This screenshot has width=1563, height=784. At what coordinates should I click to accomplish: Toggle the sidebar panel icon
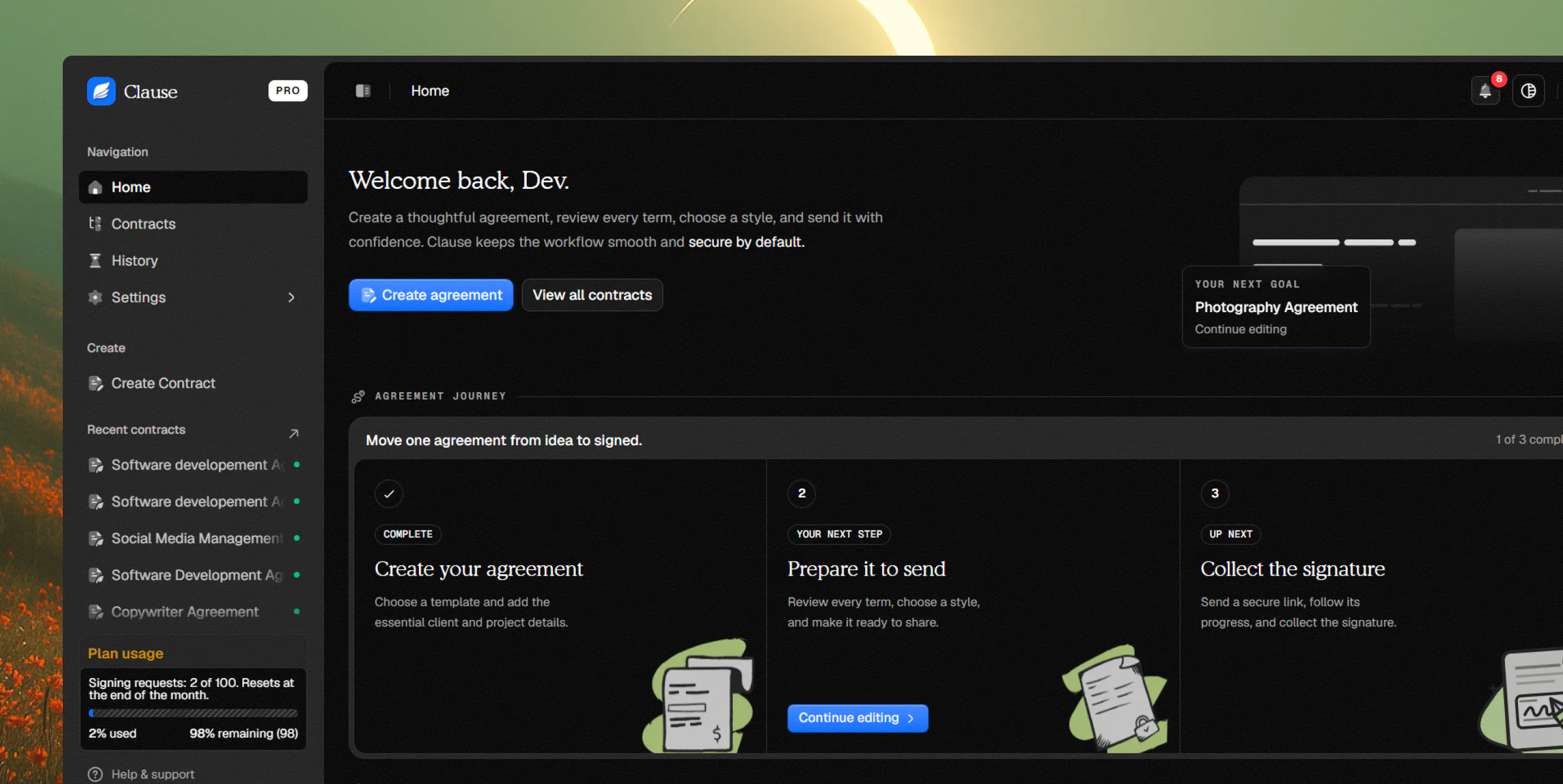tap(363, 91)
